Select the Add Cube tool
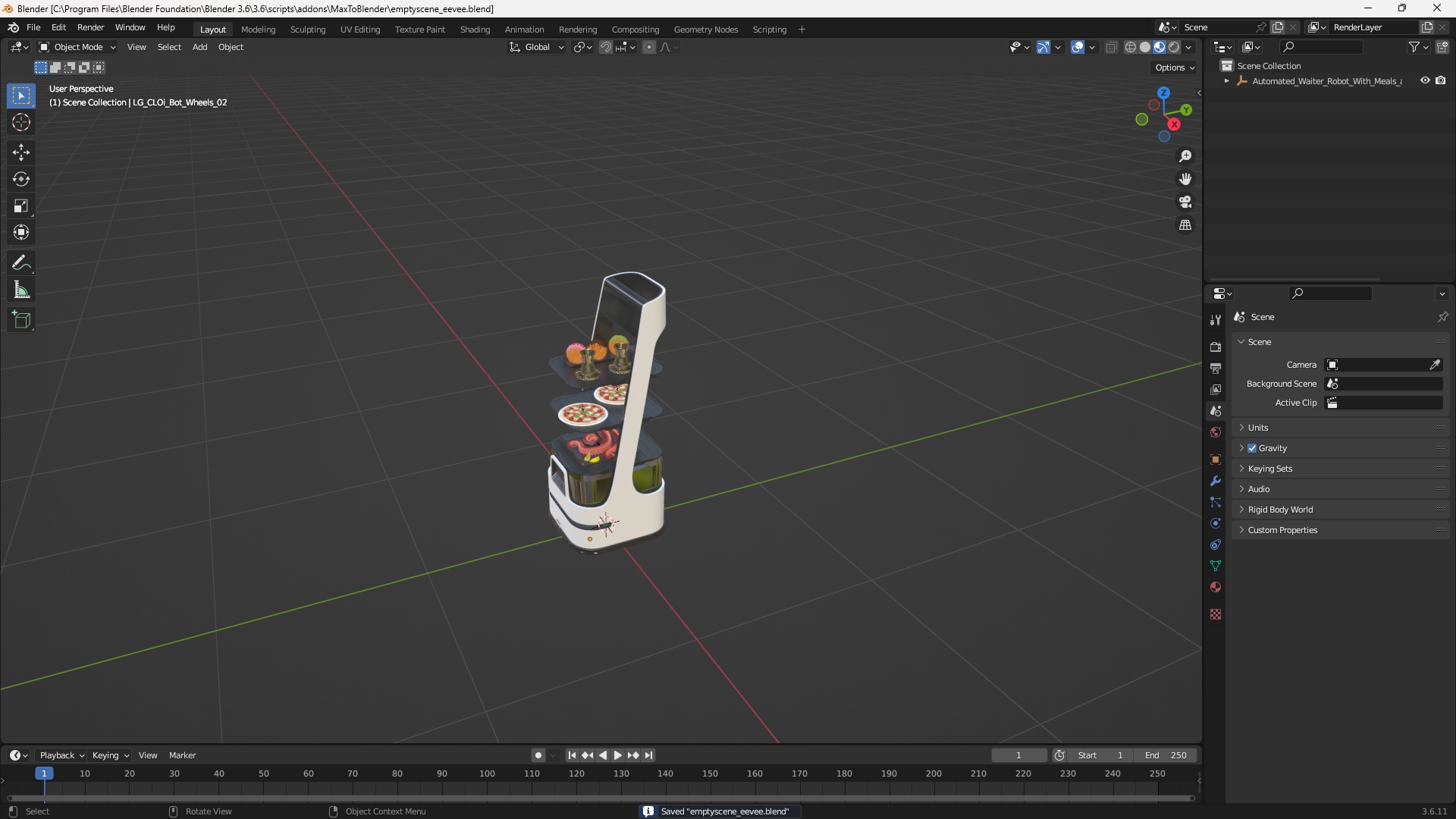1456x819 pixels. tap(21, 320)
